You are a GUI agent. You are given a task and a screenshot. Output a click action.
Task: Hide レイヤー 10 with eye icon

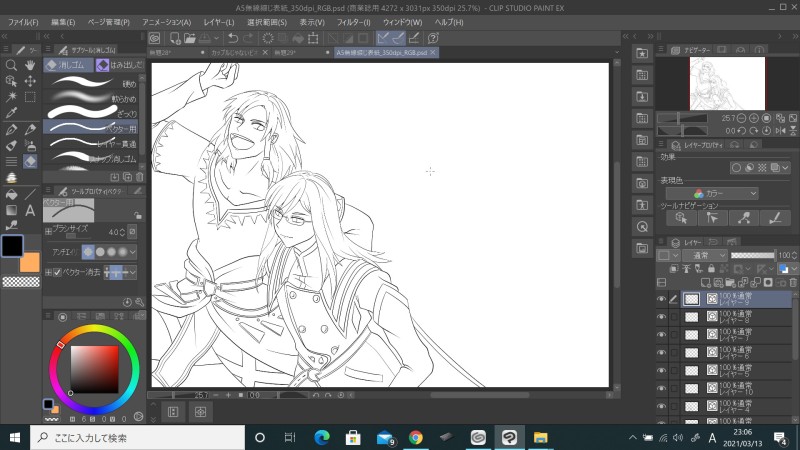tap(661, 388)
